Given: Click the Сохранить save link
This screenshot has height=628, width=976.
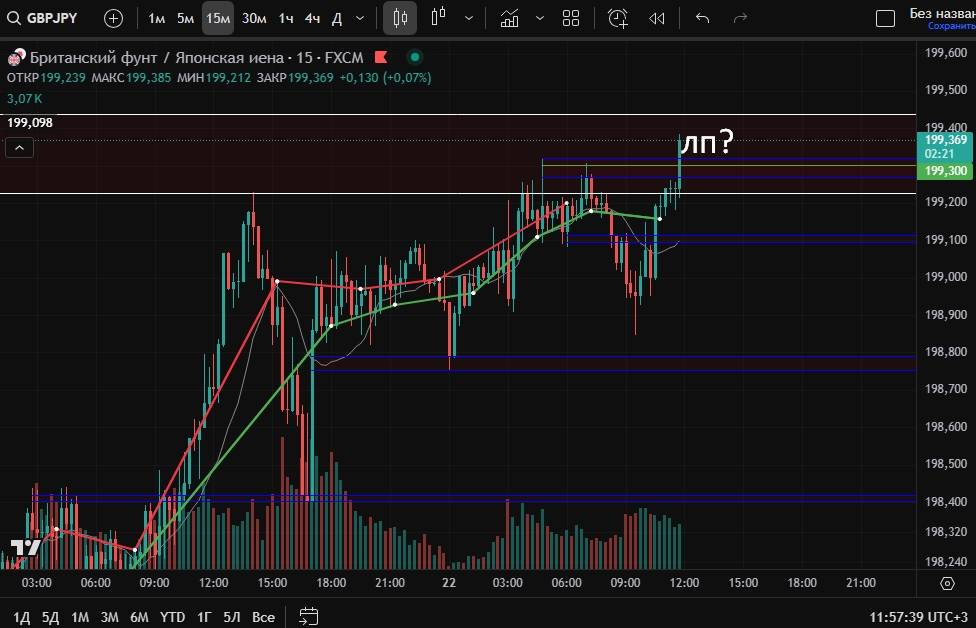Looking at the screenshot, I should (x=944, y=26).
